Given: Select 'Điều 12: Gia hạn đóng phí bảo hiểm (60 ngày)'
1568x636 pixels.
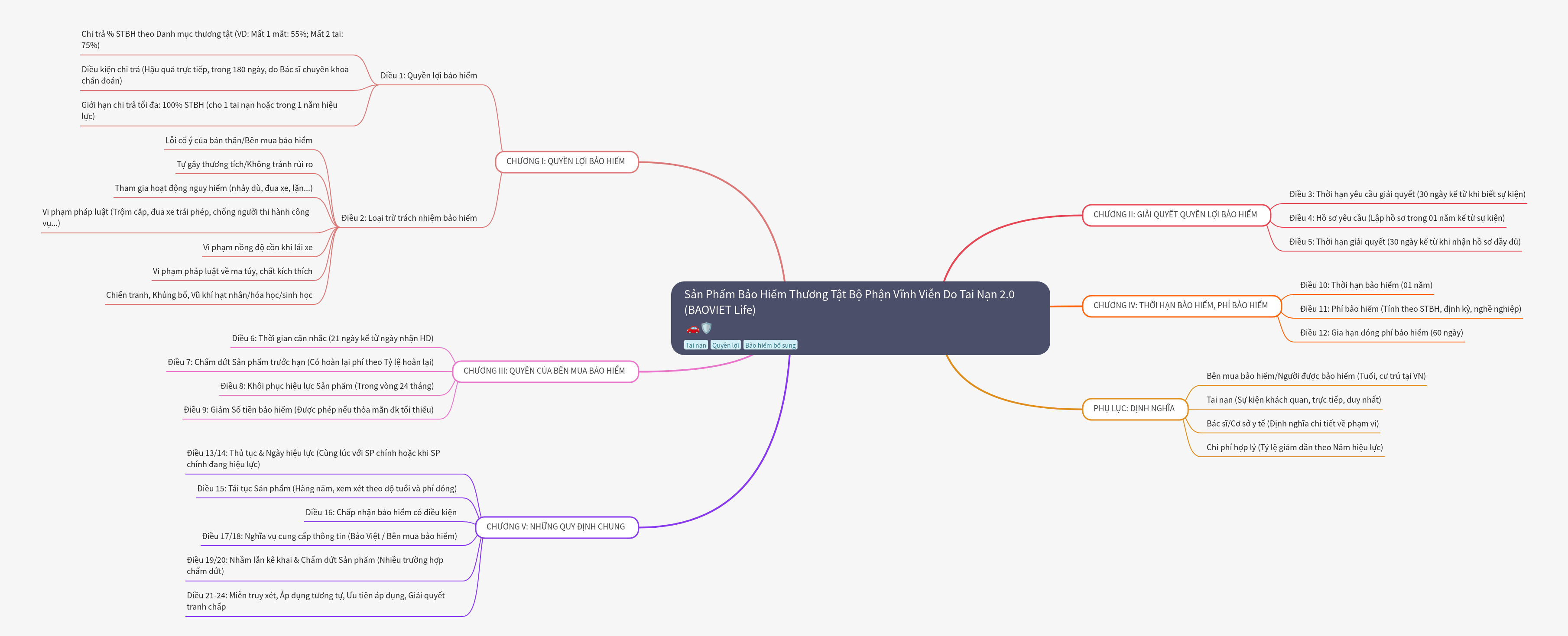Looking at the screenshot, I should point(1381,333).
